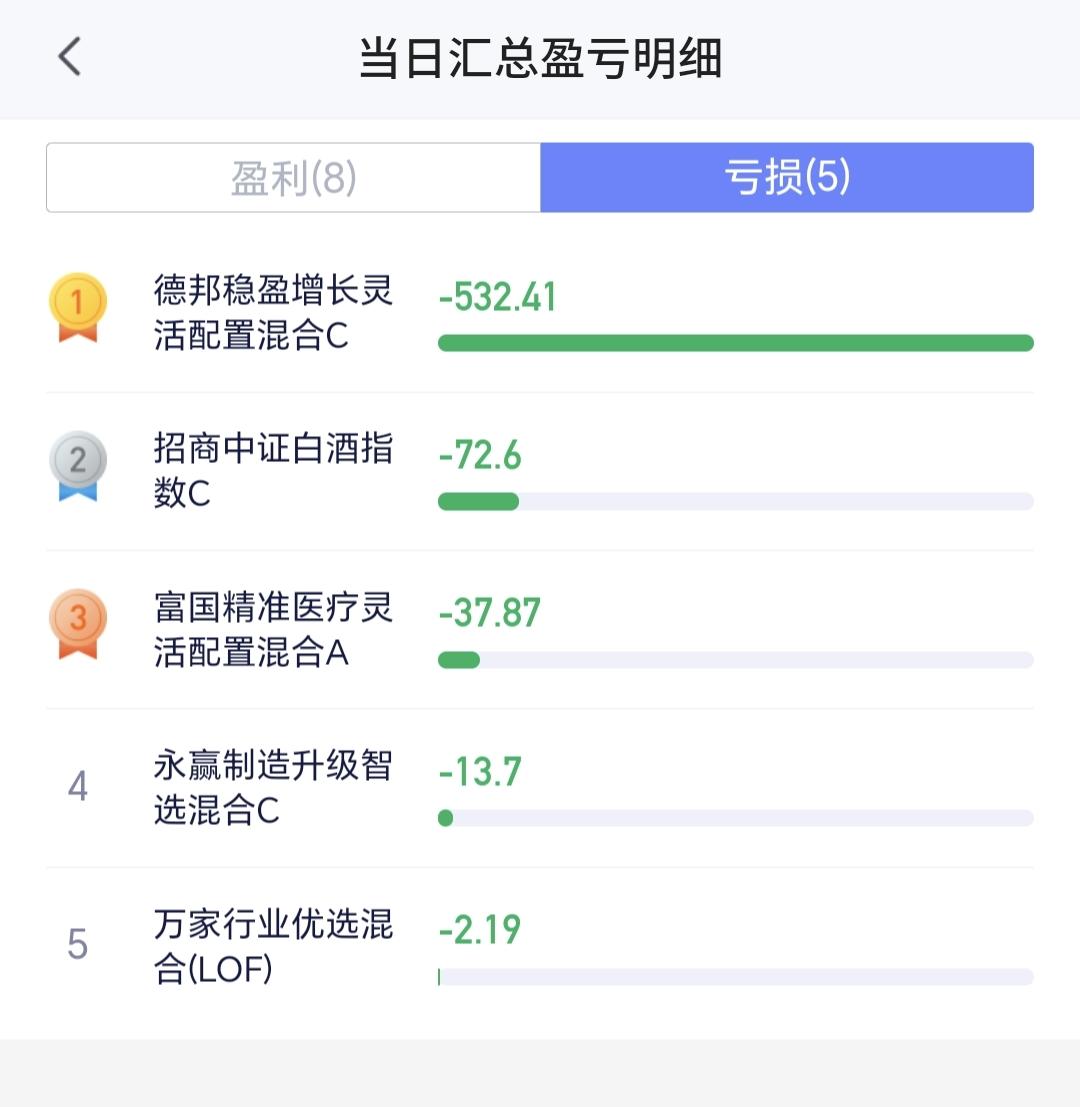Click the 当日汇总盈亏明细 page title

(x=540, y=58)
